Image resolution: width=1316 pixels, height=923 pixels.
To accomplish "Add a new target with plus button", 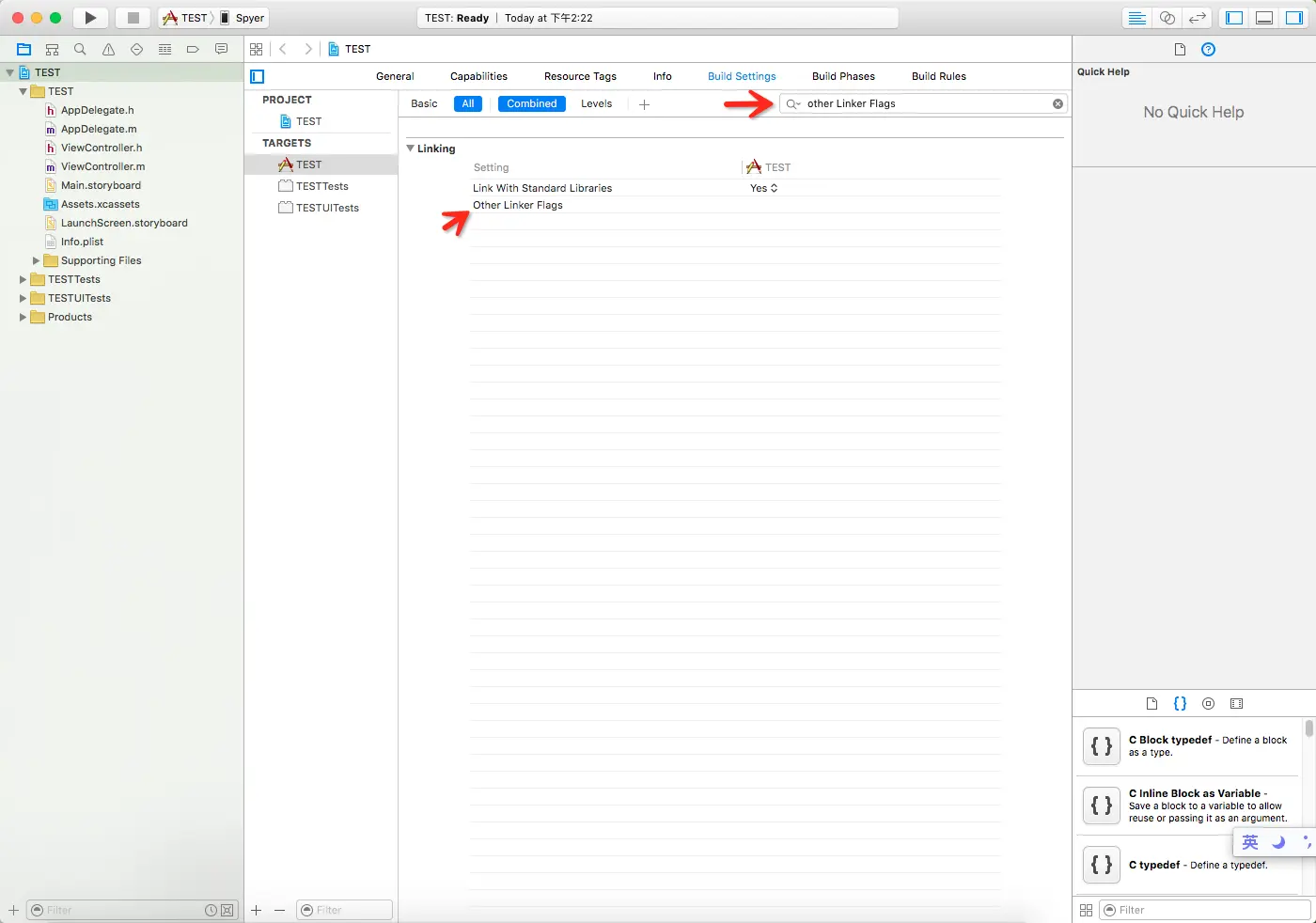I will point(256,910).
